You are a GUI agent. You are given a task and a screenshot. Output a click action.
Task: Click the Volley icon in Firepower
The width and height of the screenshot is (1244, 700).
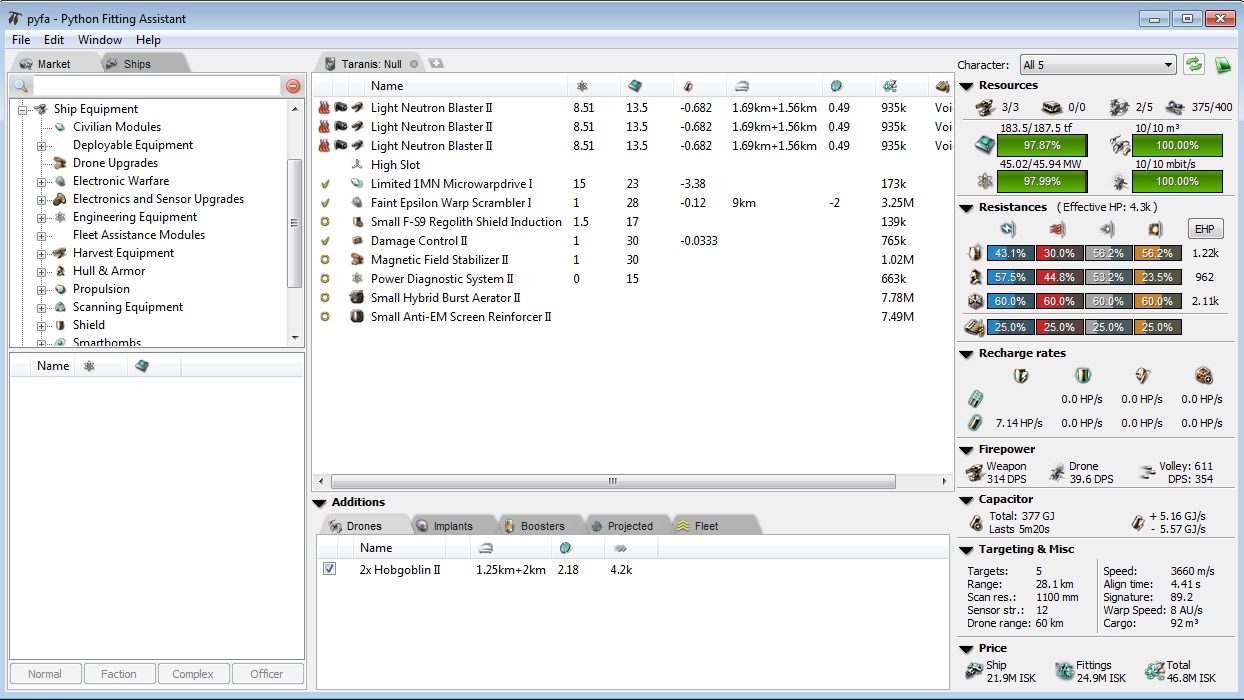coord(1146,472)
